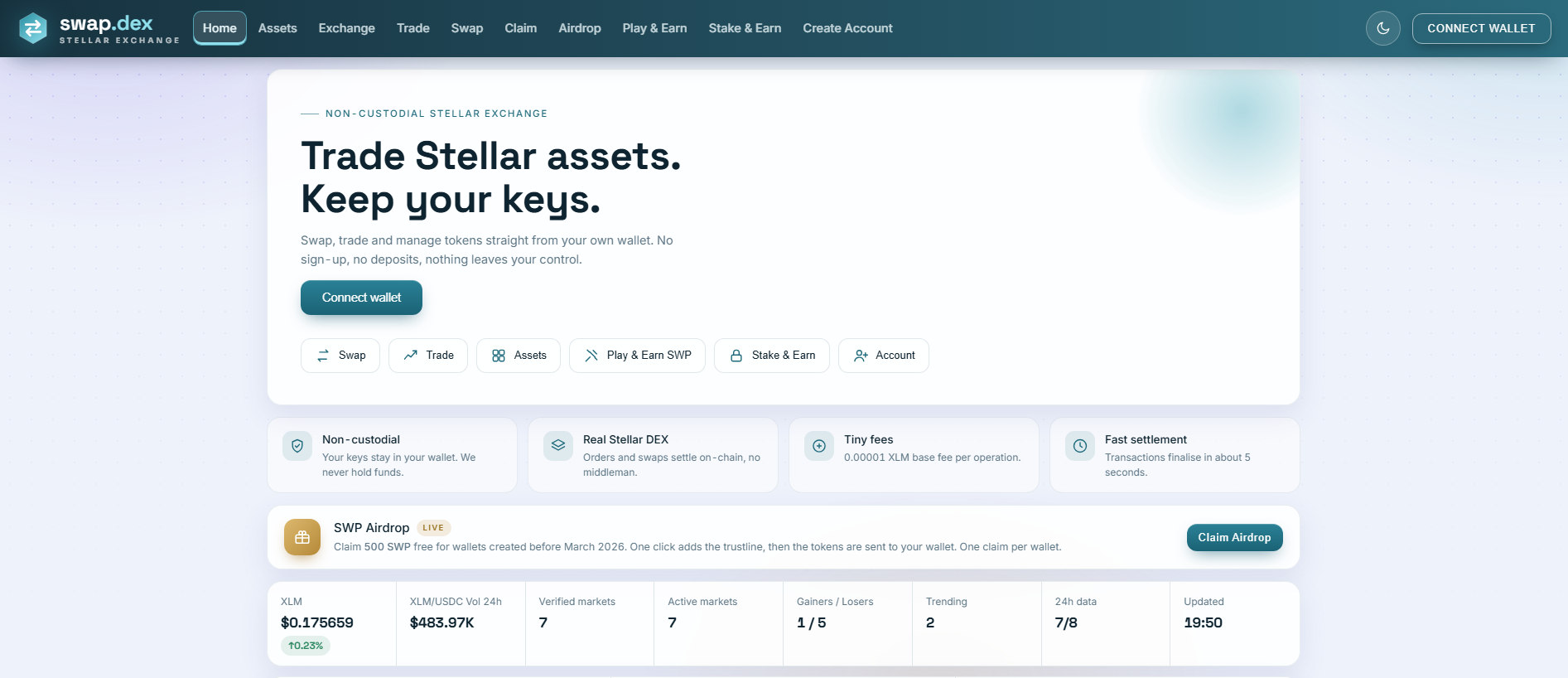
Task: Click the plus-circle icon on Tiny fees card
Action: click(819, 446)
